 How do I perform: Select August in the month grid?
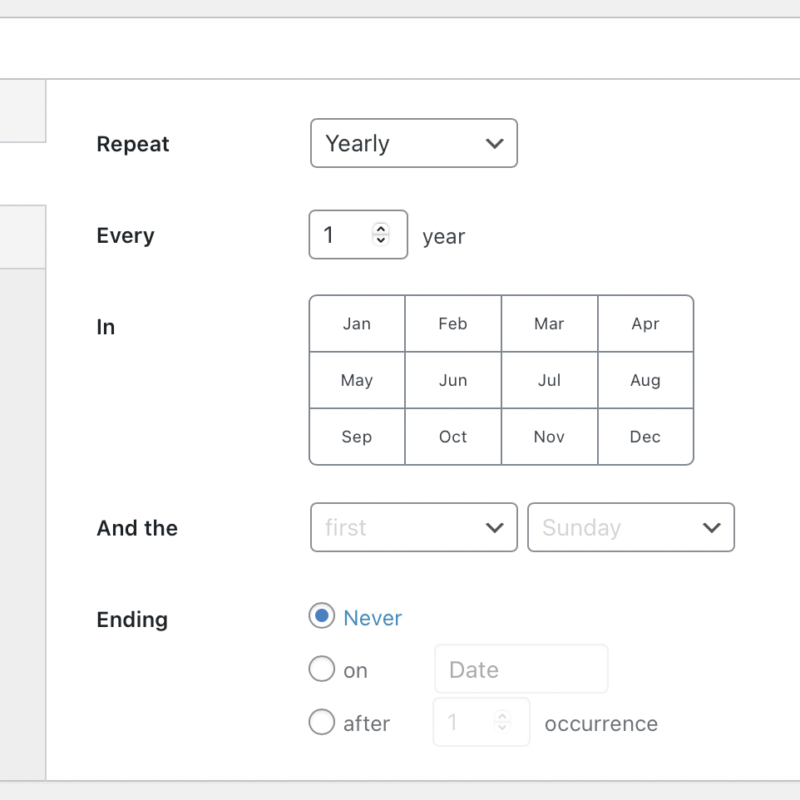click(645, 380)
